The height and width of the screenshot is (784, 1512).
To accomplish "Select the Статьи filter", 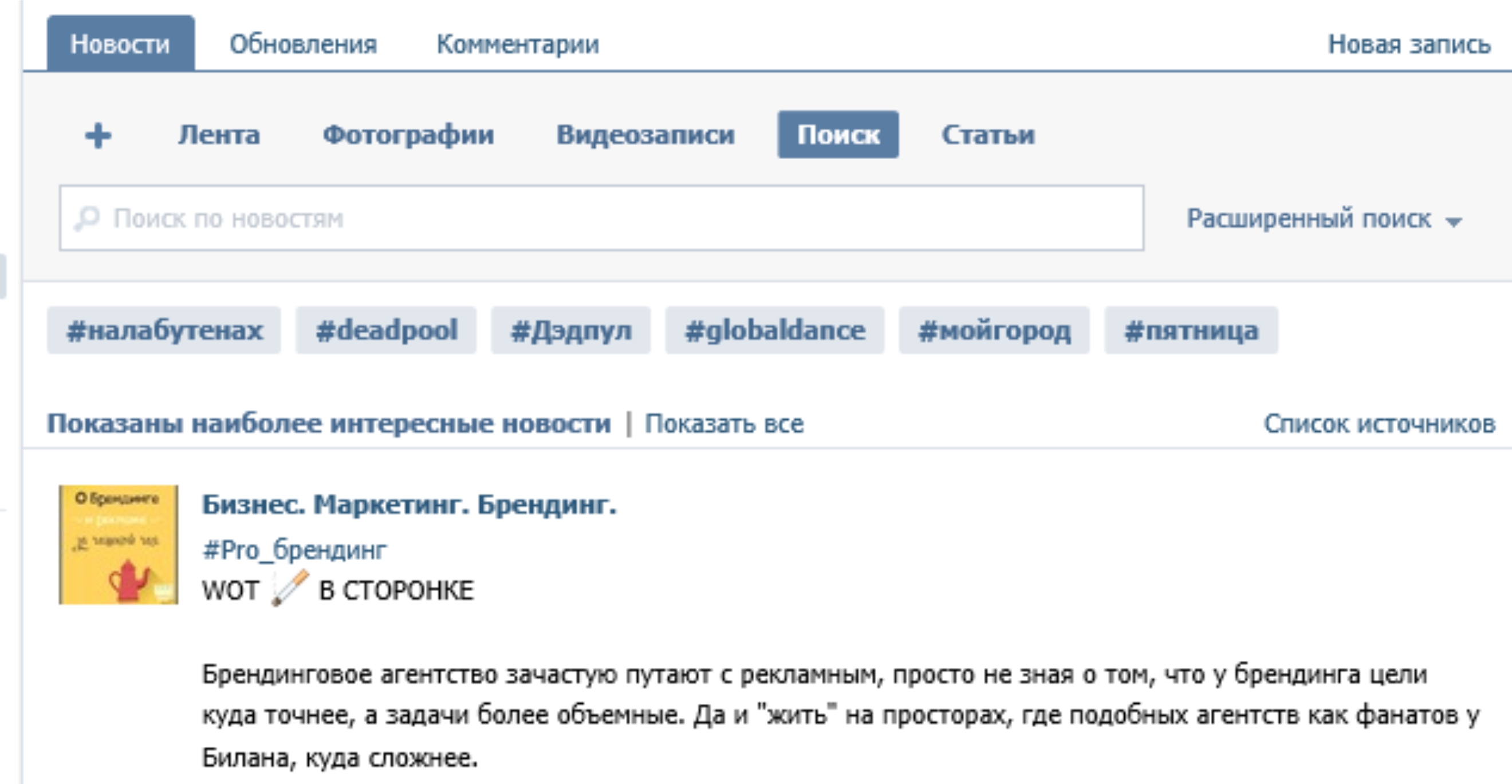I will (x=988, y=135).
